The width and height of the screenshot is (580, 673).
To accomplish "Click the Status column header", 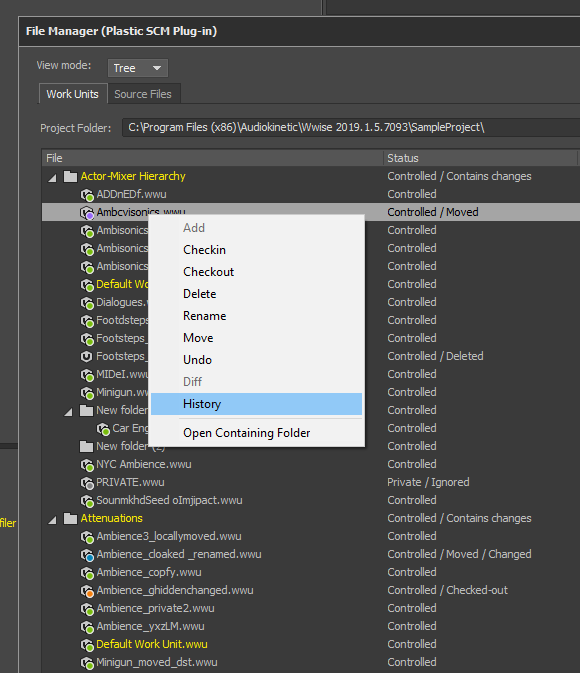I will 480,158.
